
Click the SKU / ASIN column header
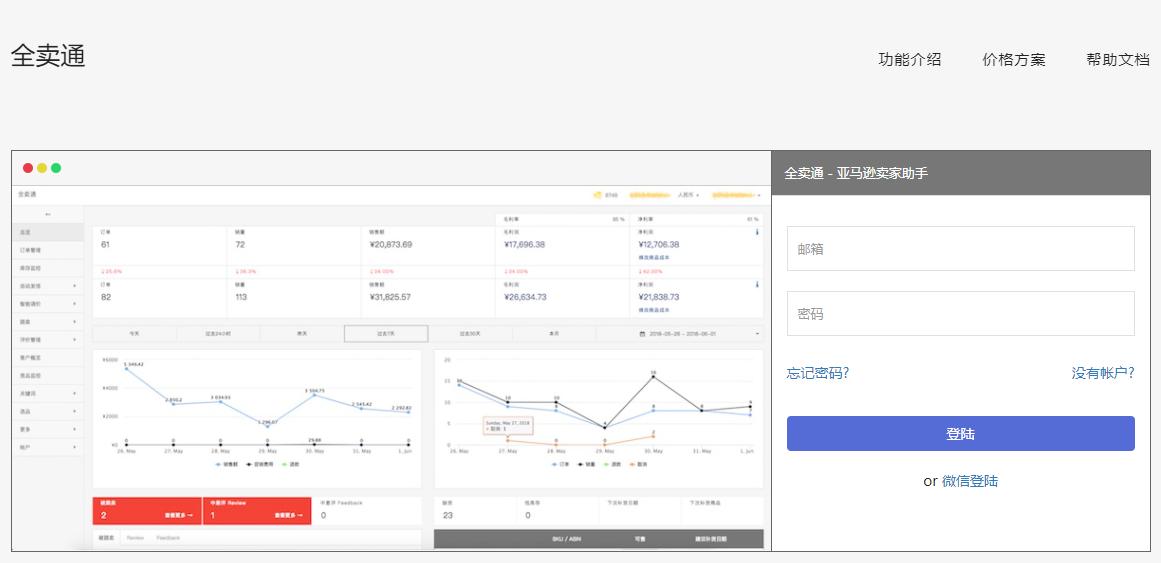point(566,539)
